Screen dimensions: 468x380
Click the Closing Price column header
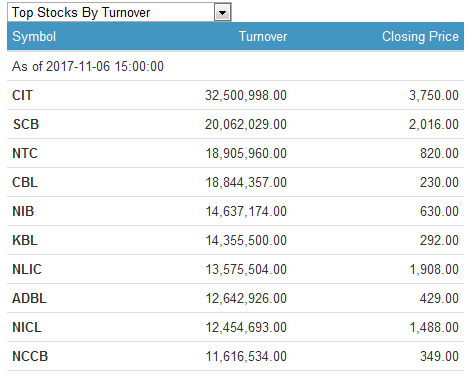click(420, 36)
